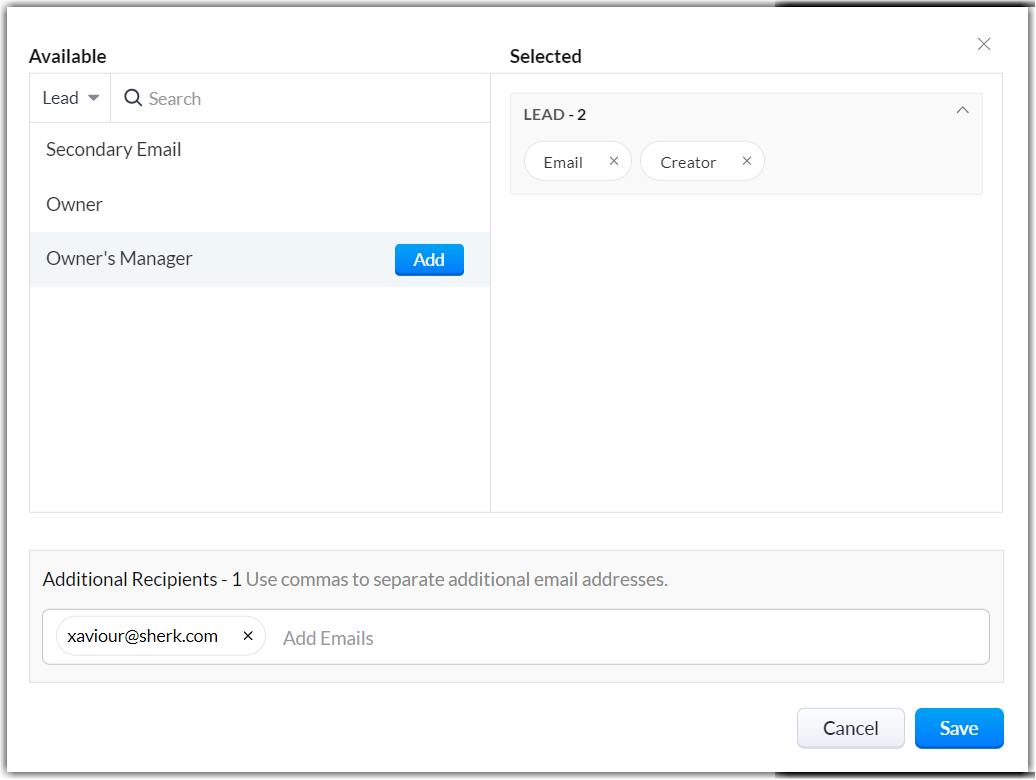Close the recipients dialog with the X
Viewport: 1036px width, 780px height.
[x=984, y=44]
